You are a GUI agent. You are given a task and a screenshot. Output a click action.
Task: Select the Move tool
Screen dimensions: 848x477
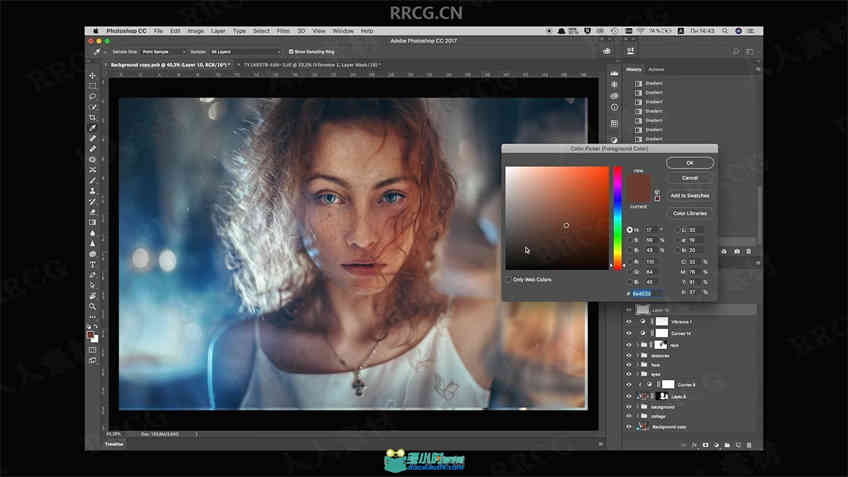92,76
